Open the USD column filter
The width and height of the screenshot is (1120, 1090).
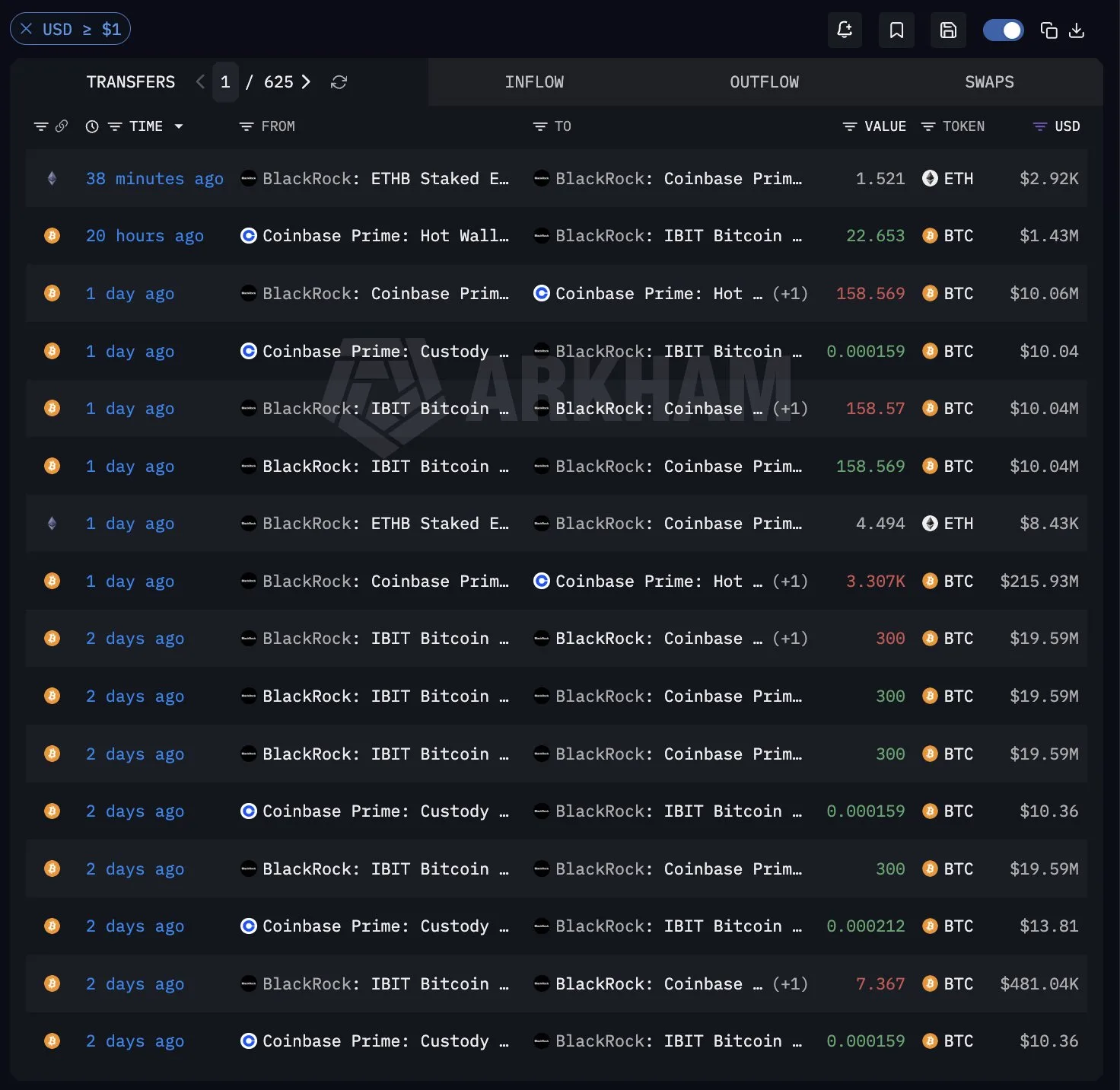click(1039, 126)
